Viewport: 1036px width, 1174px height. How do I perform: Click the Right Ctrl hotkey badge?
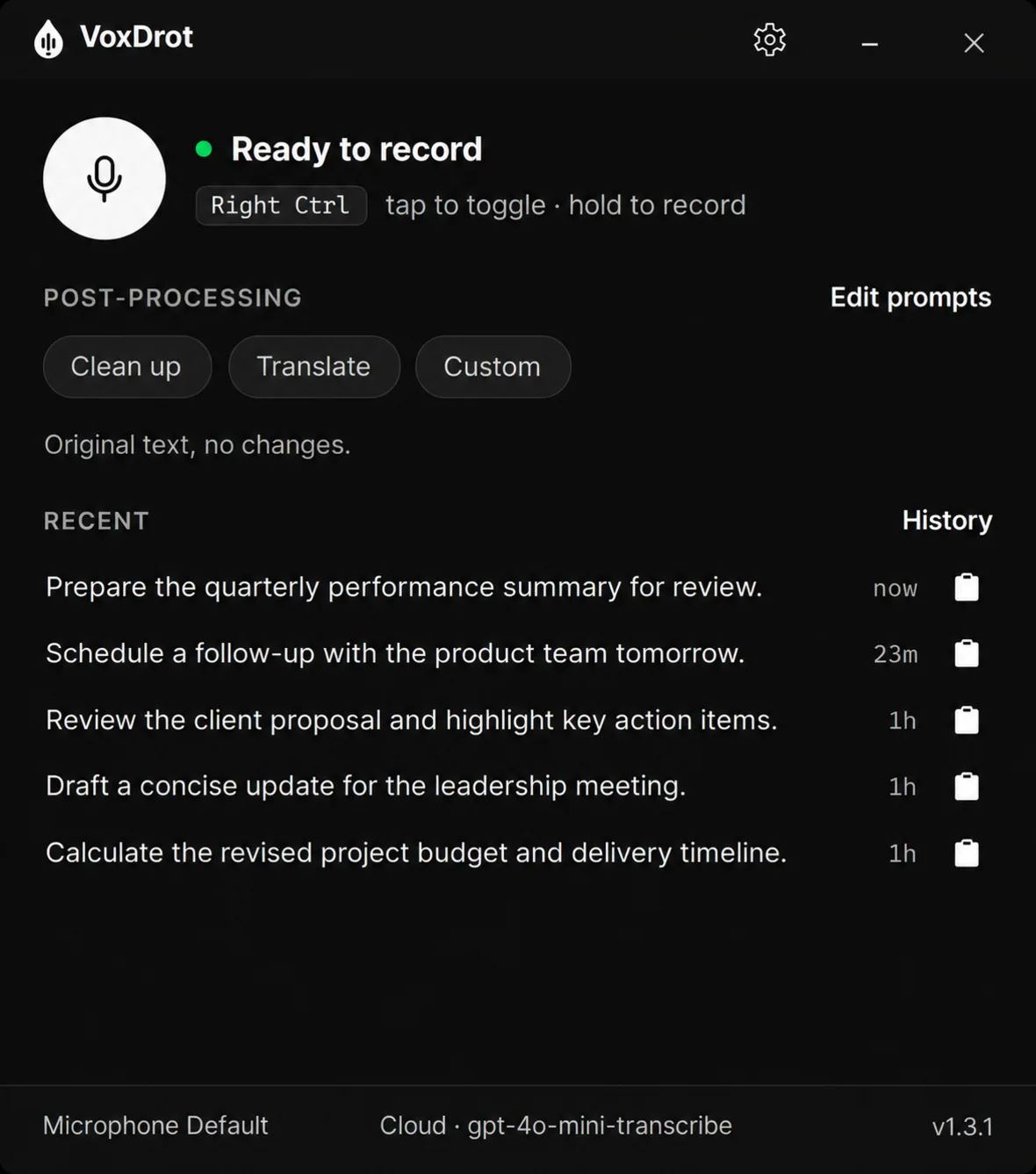tap(281, 205)
